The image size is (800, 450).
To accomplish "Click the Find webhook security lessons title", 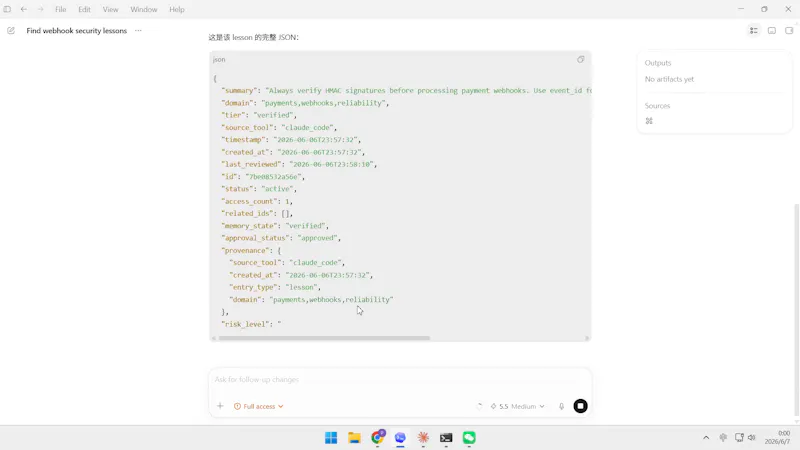I will tap(77, 31).
